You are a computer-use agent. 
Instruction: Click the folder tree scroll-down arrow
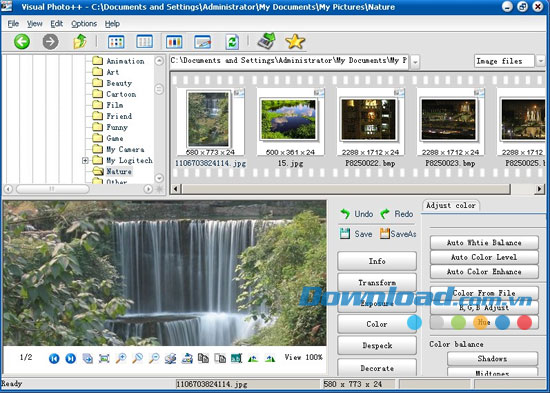point(159,178)
